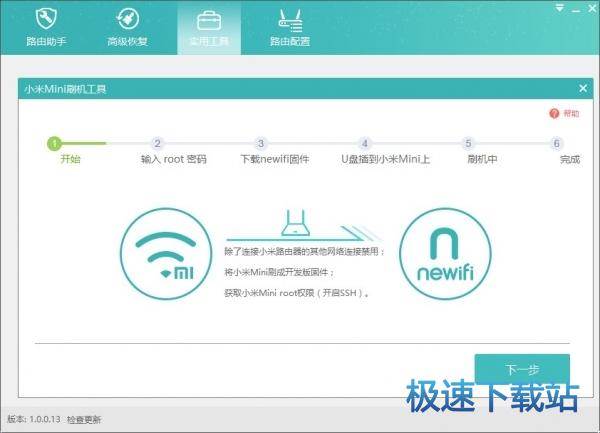Click text 输入 root 密码
Viewport: 600px width, 433px height.
tap(174, 159)
